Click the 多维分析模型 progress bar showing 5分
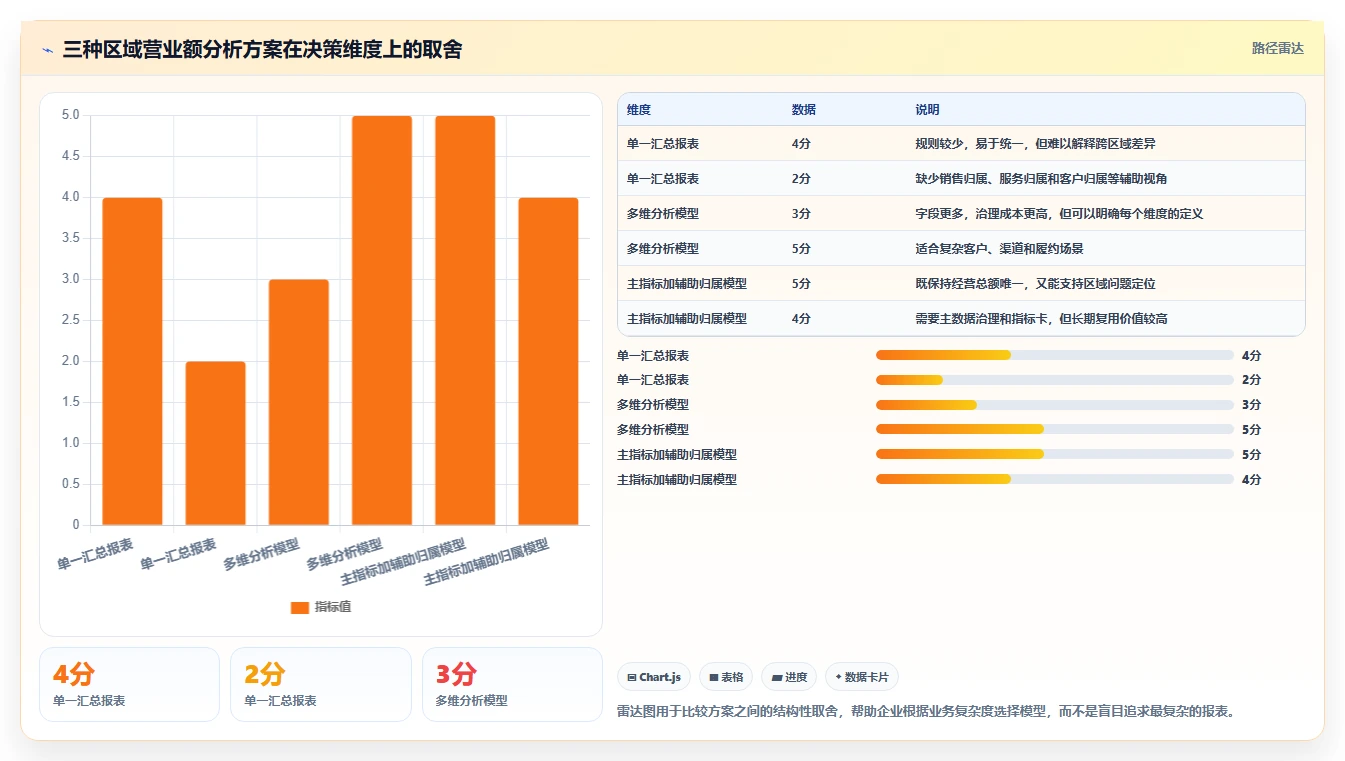Image resolution: width=1345 pixels, height=761 pixels. pos(1055,430)
